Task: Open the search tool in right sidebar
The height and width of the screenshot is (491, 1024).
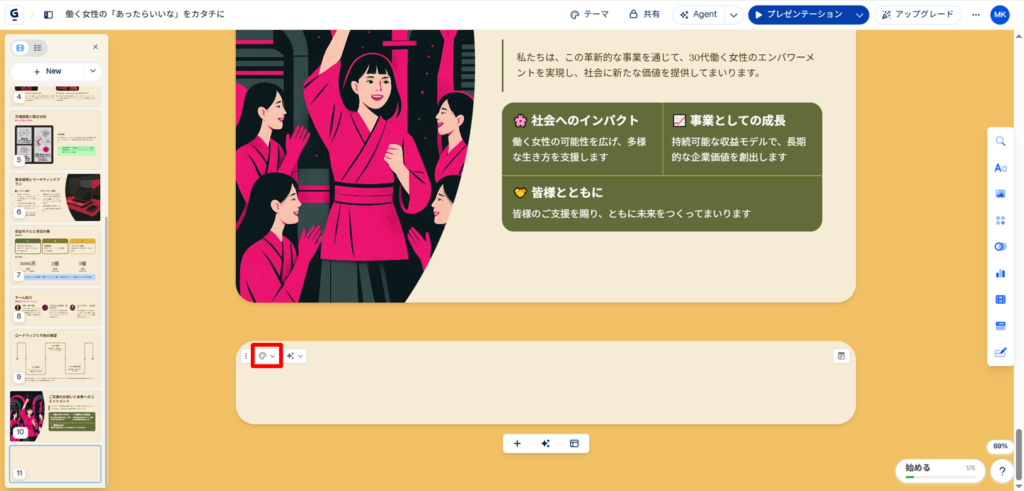Action: [x=1000, y=140]
